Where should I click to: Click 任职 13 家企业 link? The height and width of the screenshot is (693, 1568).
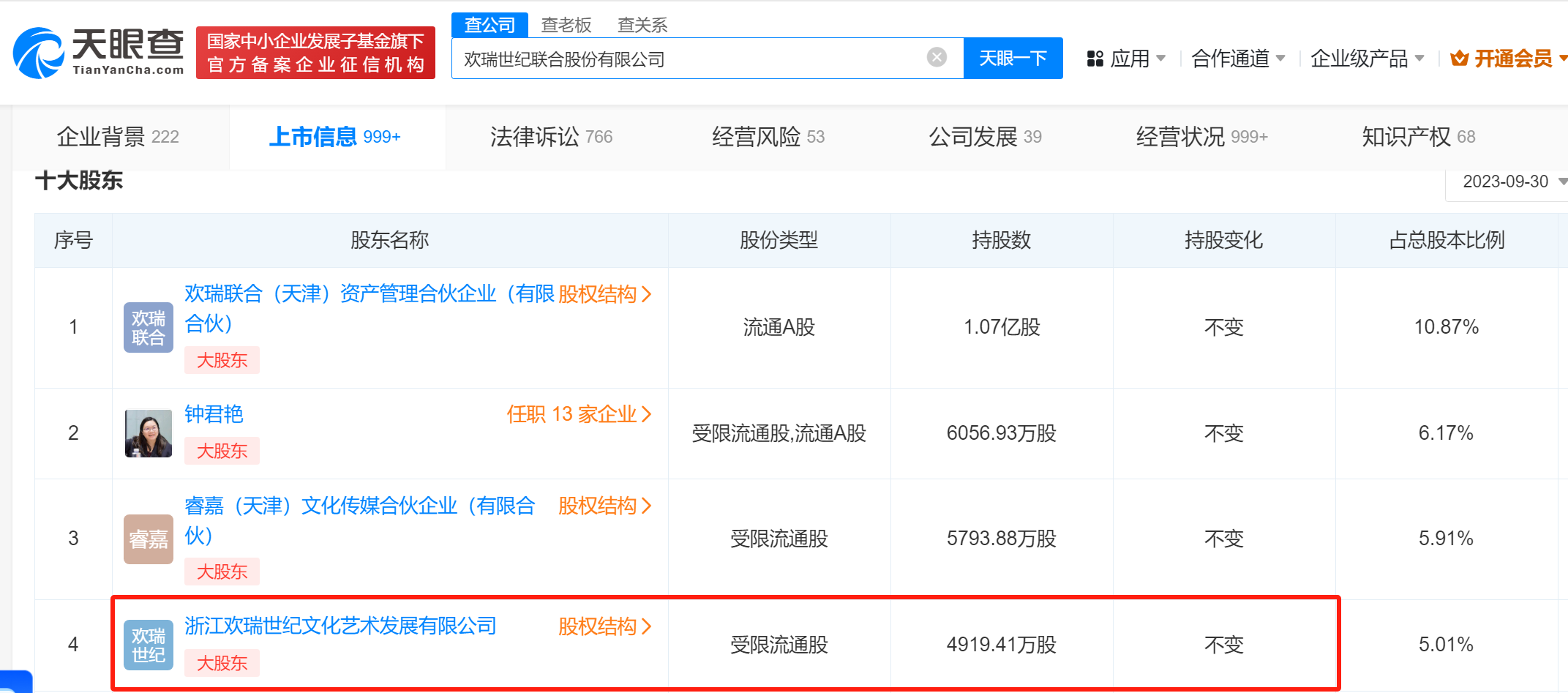579,414
